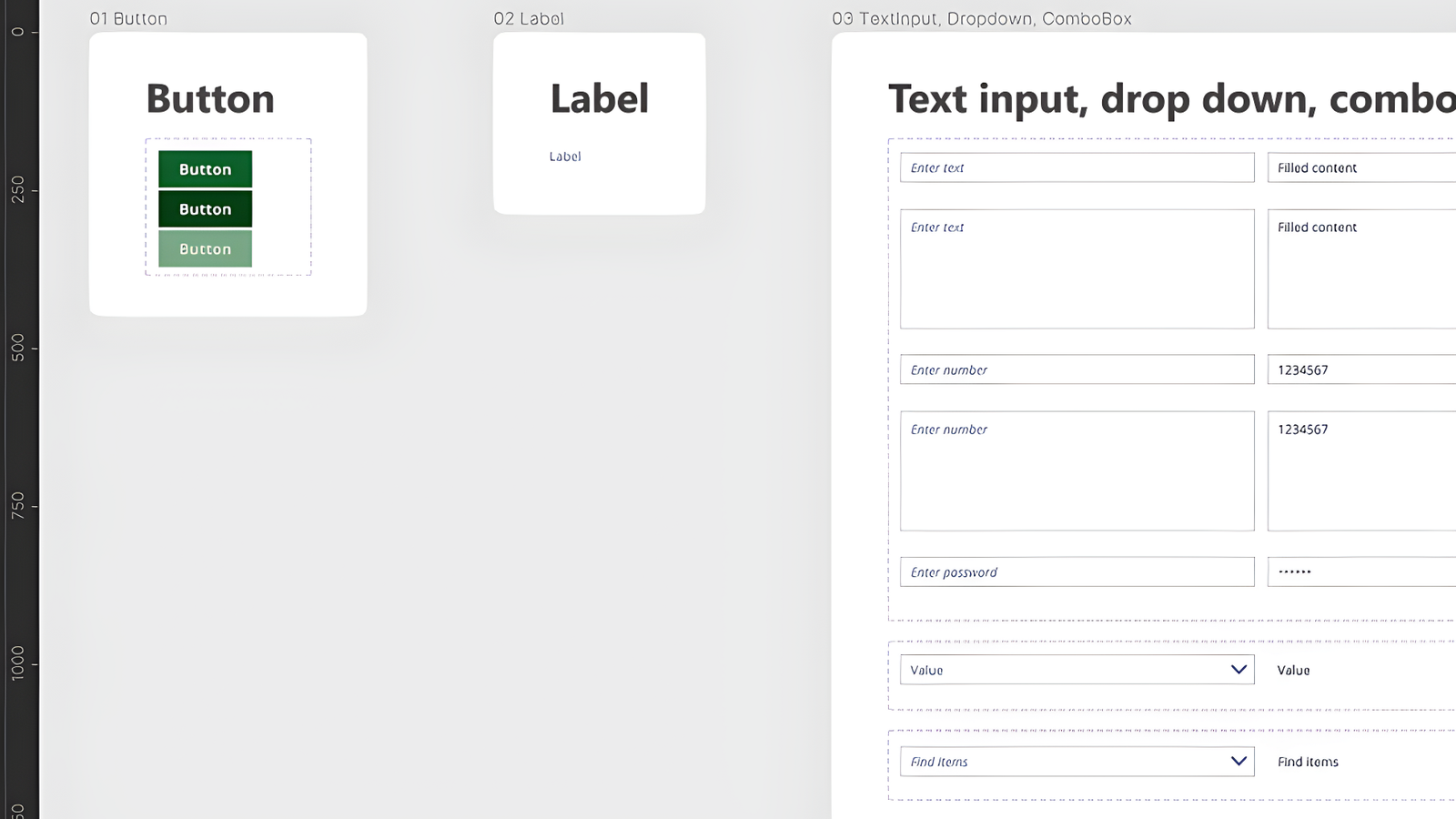Click the multiline Enter number area
1456x819 pixels.
[x=1077, y=471]
